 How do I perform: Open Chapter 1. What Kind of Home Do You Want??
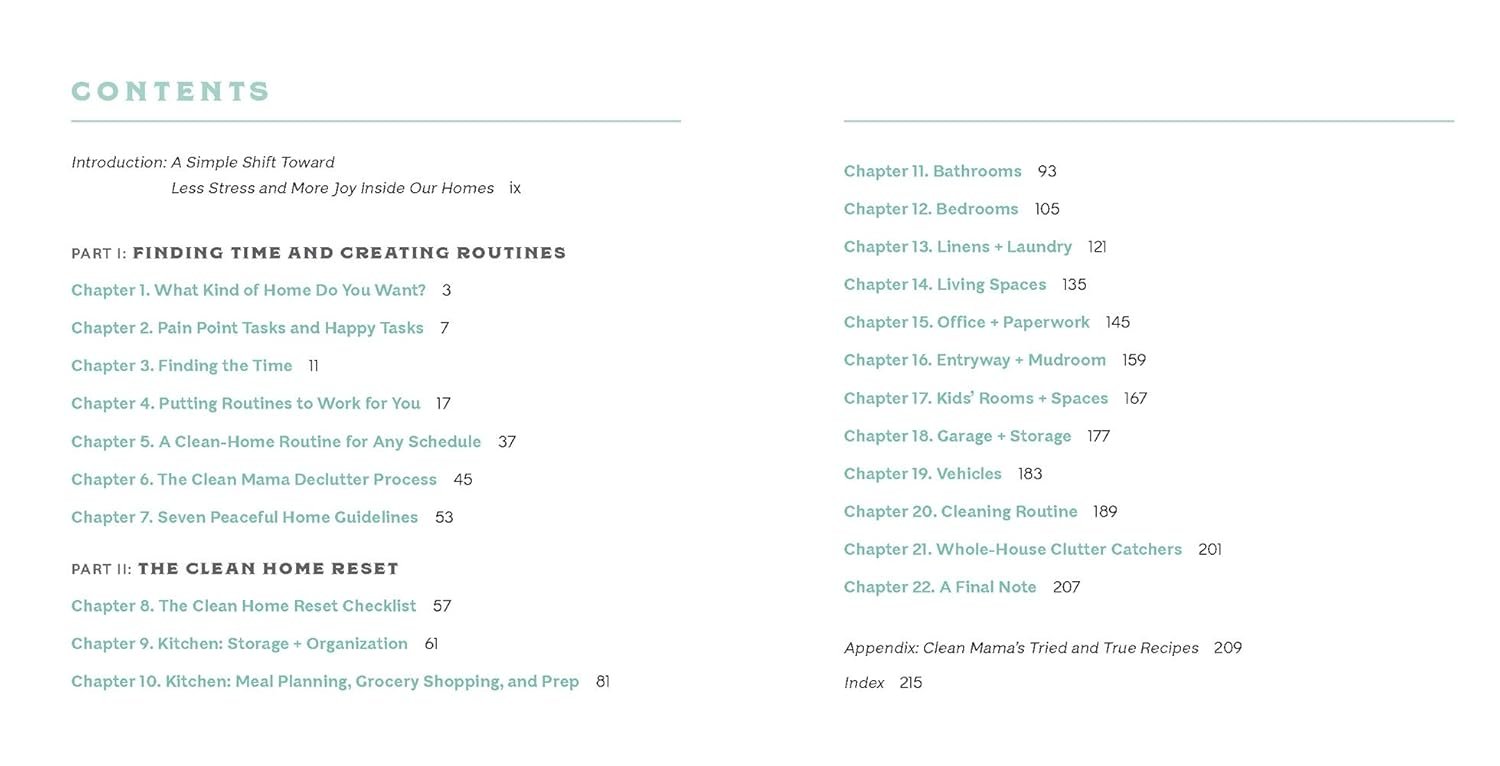click(x=248, y=290)
